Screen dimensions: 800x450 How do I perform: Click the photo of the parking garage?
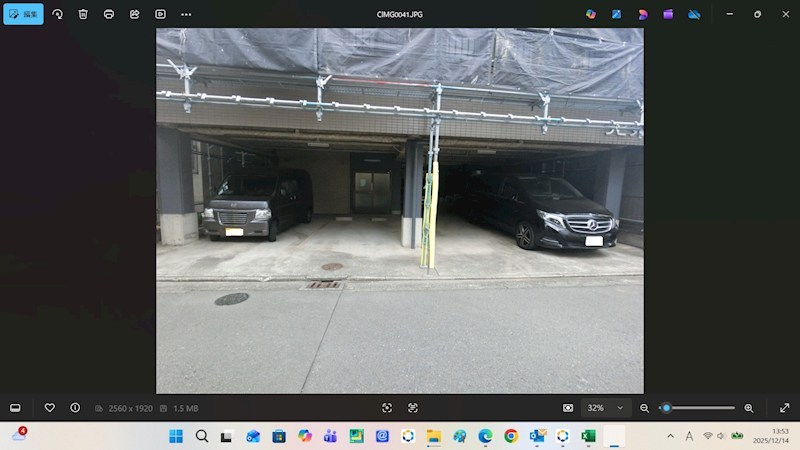399,211
